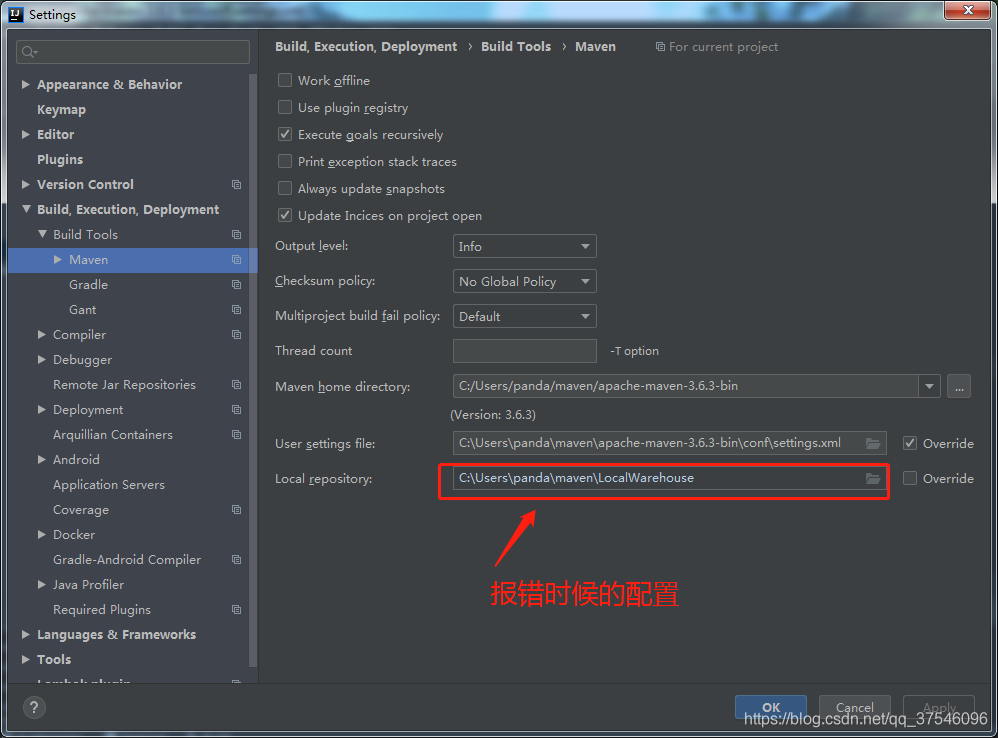Click project-level icon next to Gradle
Viewport: 998px width, 738px height.
(237, 284)
